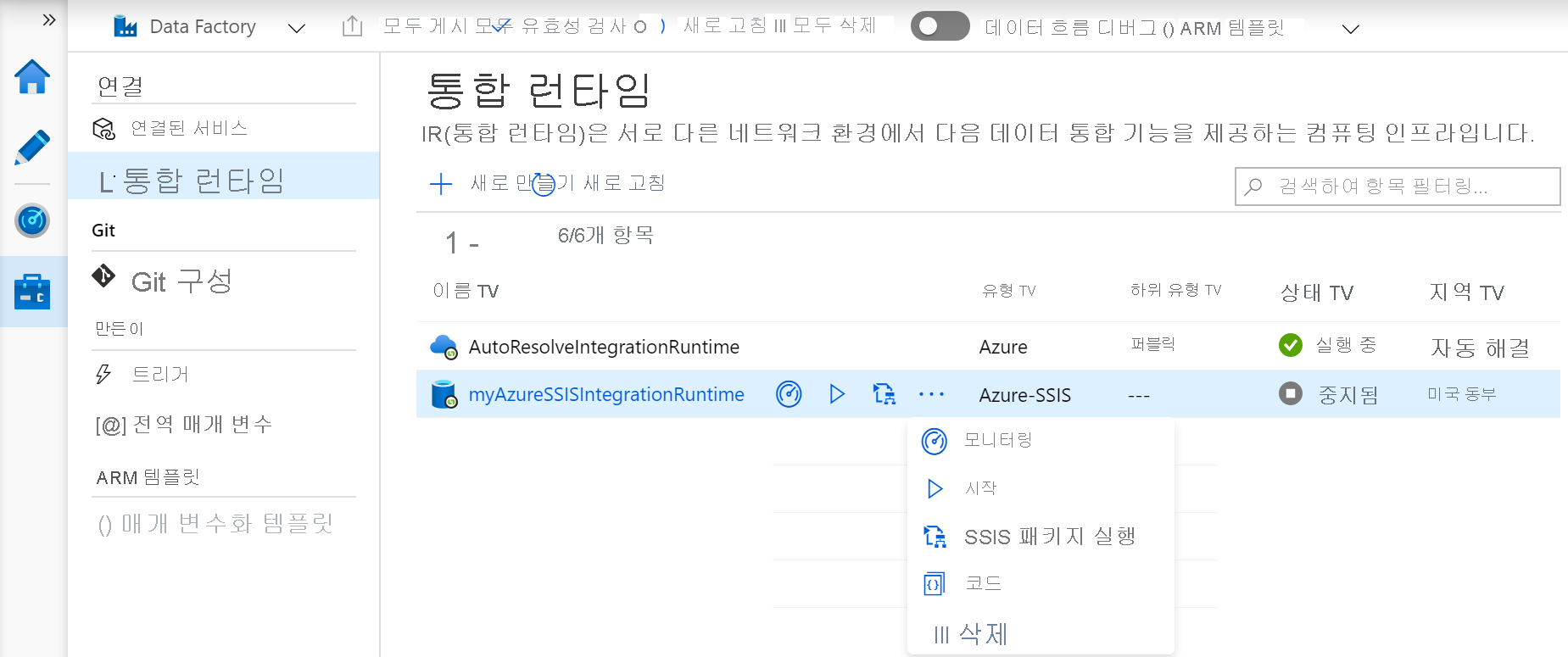Click myAzureSSISIntegrationRuntime database icon
The height and width of the screenshot is (657, 1568).
click(x=444, y=394)
